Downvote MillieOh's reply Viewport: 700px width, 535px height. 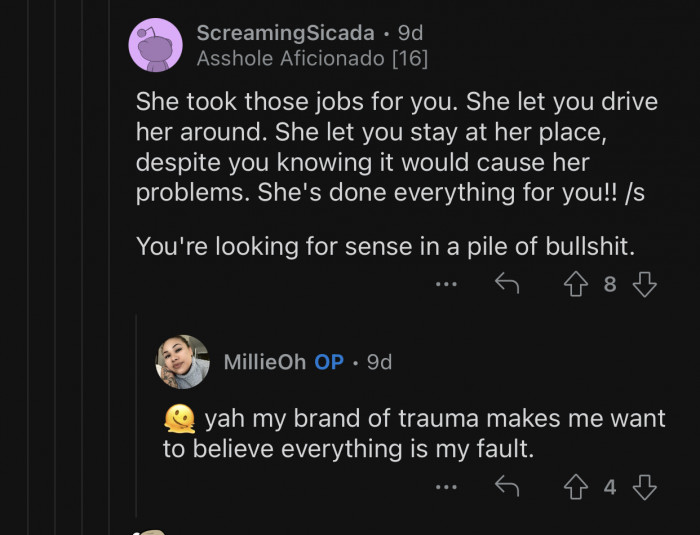click(x=645, y=487)
